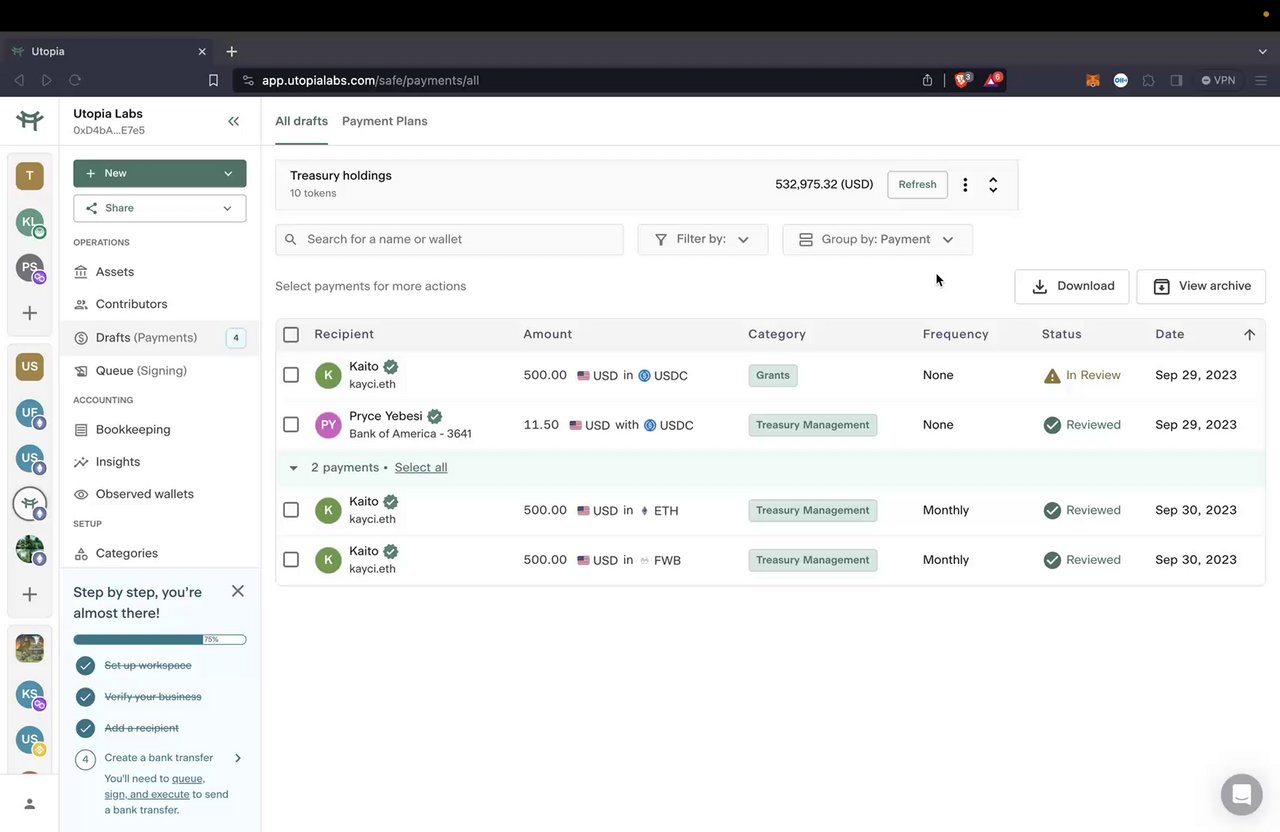
Task: Click the browser address bar URL
Action: 370,80
